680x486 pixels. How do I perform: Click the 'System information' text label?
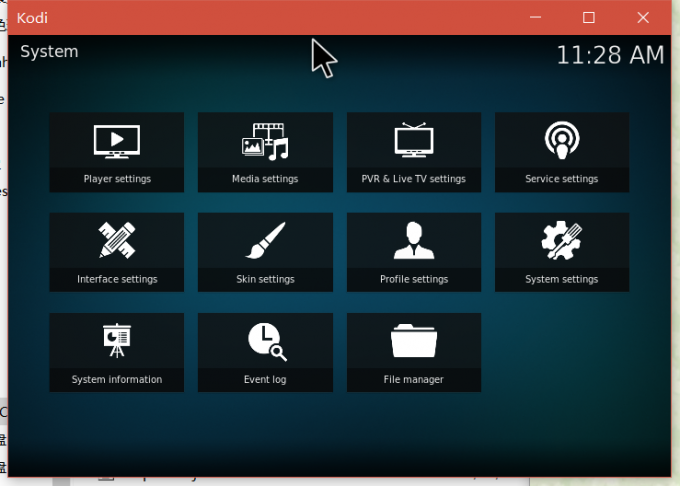pos(116,379)
